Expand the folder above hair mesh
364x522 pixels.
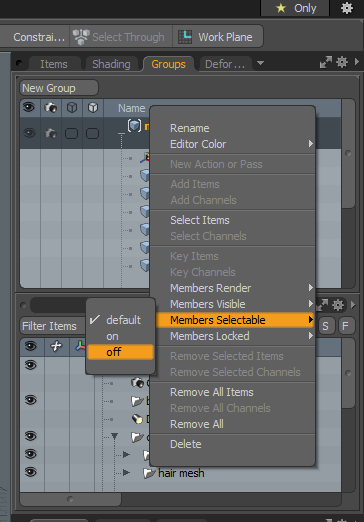(x=126, y=454)
